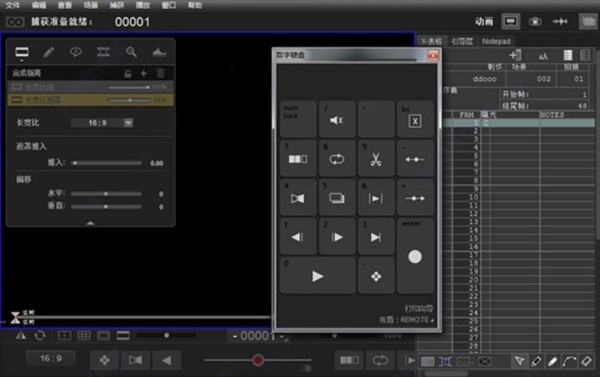Viewport: 600px width, 377px height.
Task: Select the pencil drawing tool tab
Action: (x=49, y=52)
